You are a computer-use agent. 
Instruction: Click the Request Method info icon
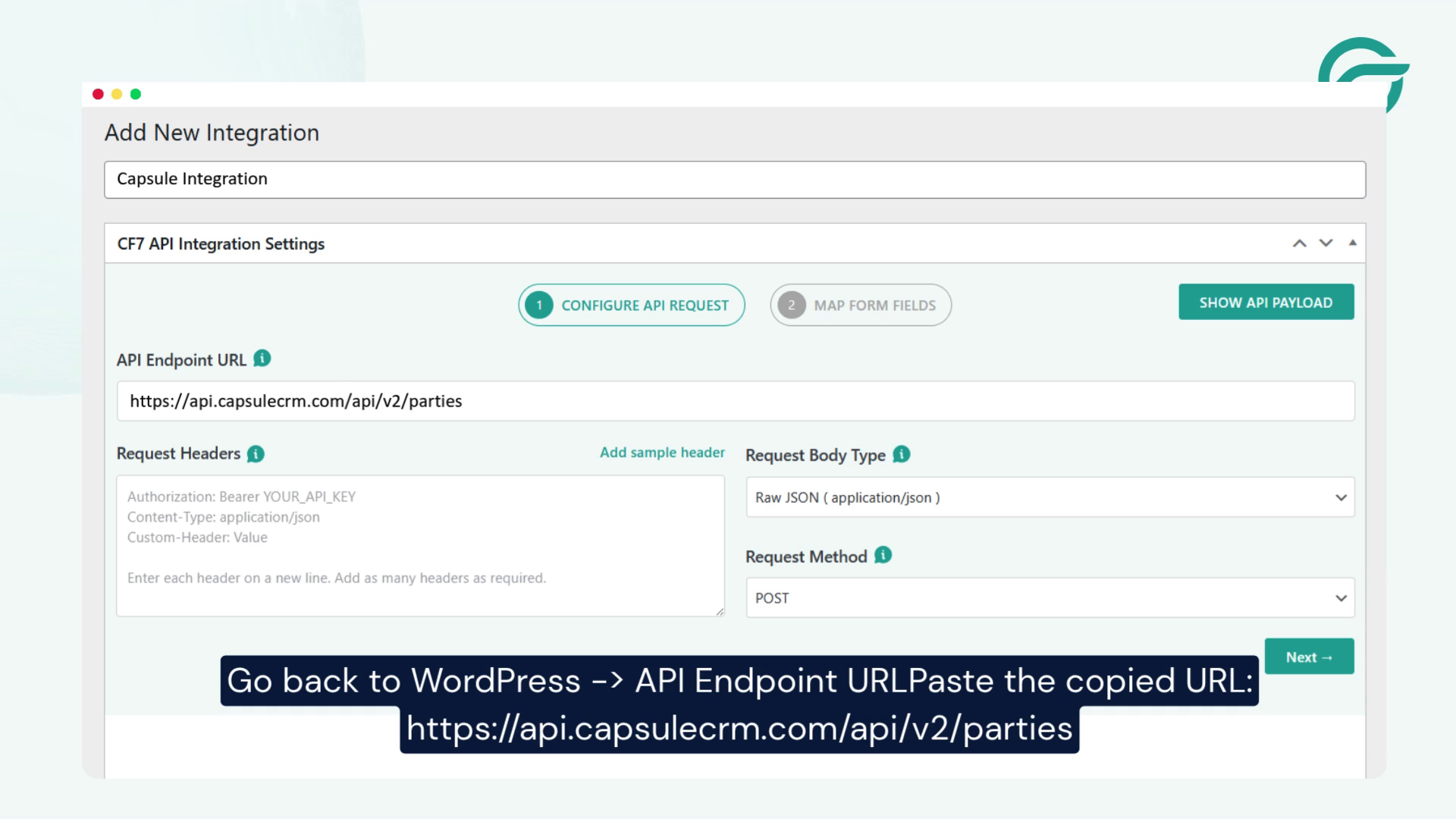(883, 555)
